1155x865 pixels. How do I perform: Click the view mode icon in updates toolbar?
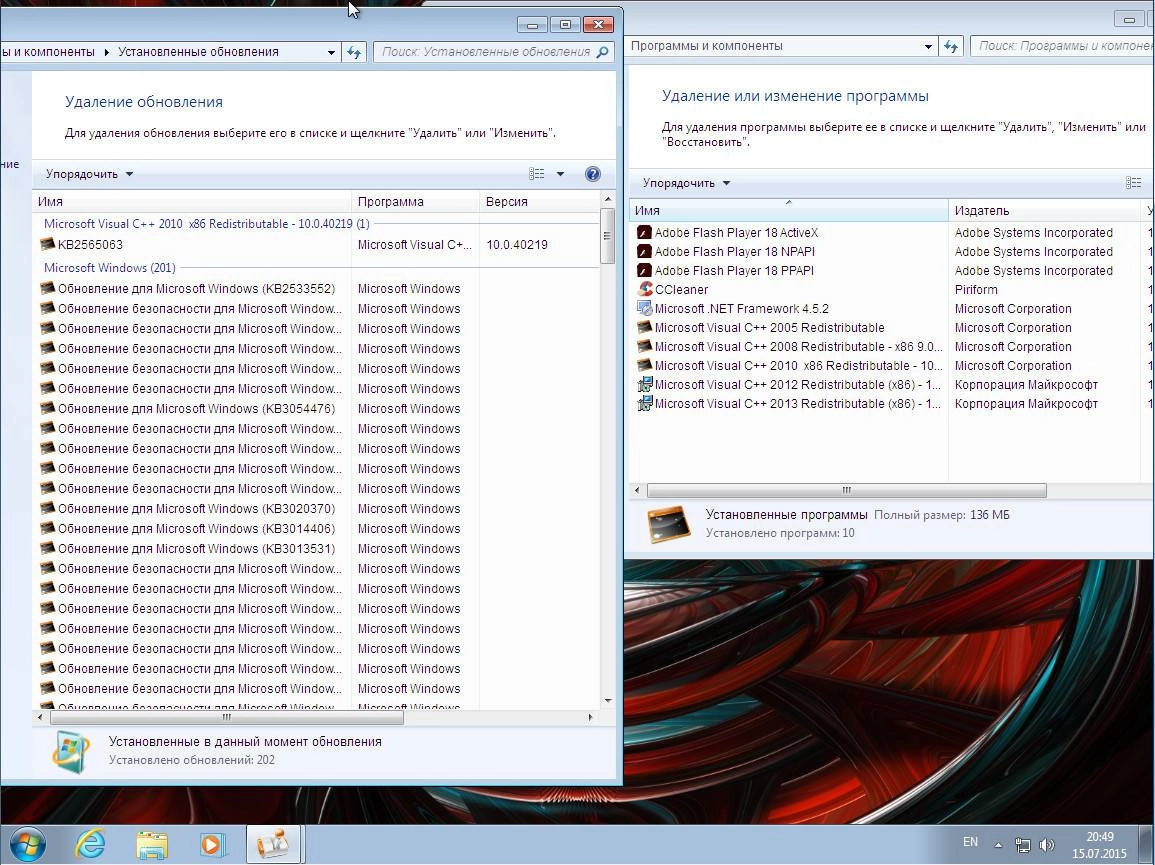coord(536,174)
